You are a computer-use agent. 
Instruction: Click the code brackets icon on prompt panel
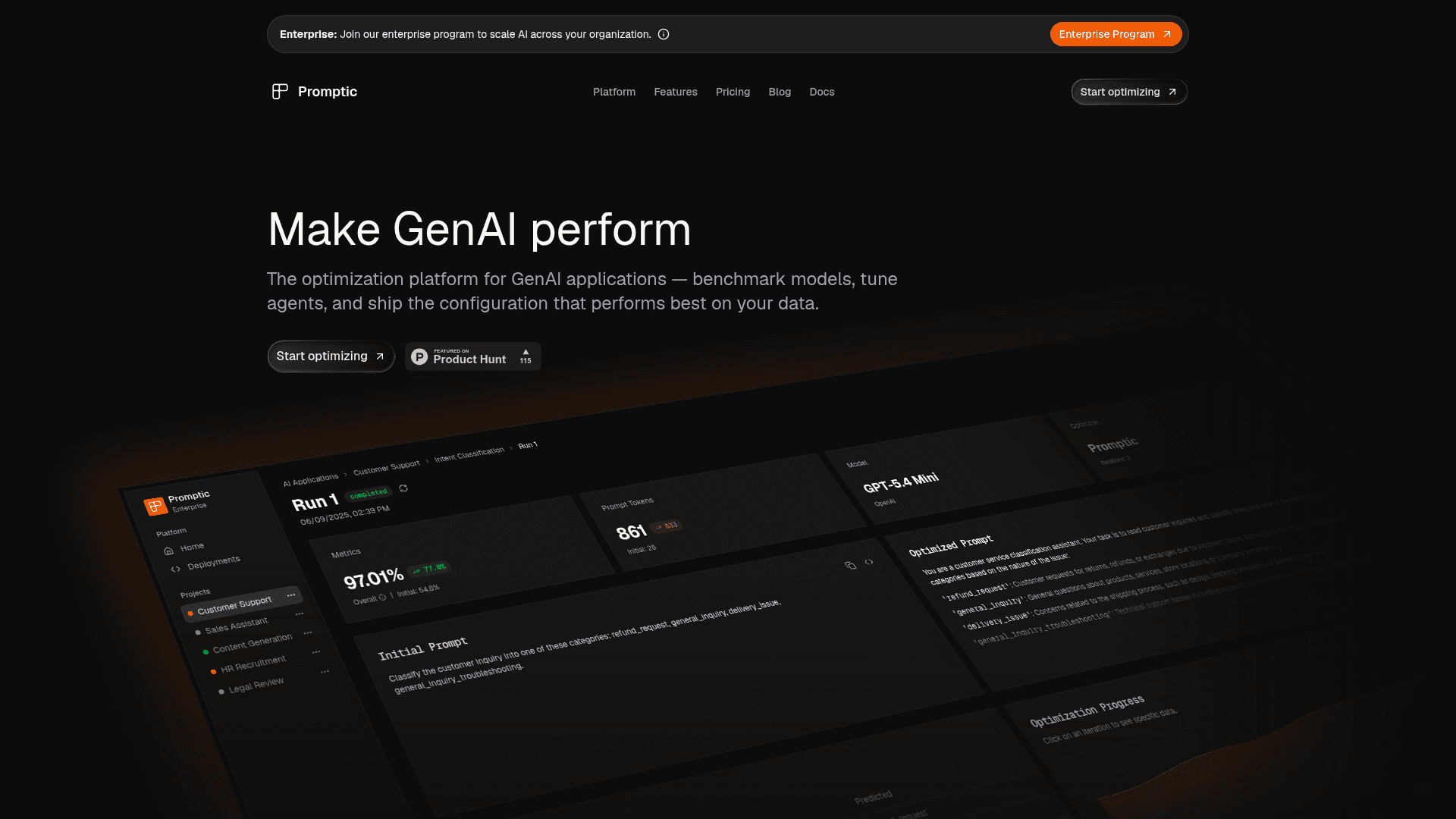point(869,562)
